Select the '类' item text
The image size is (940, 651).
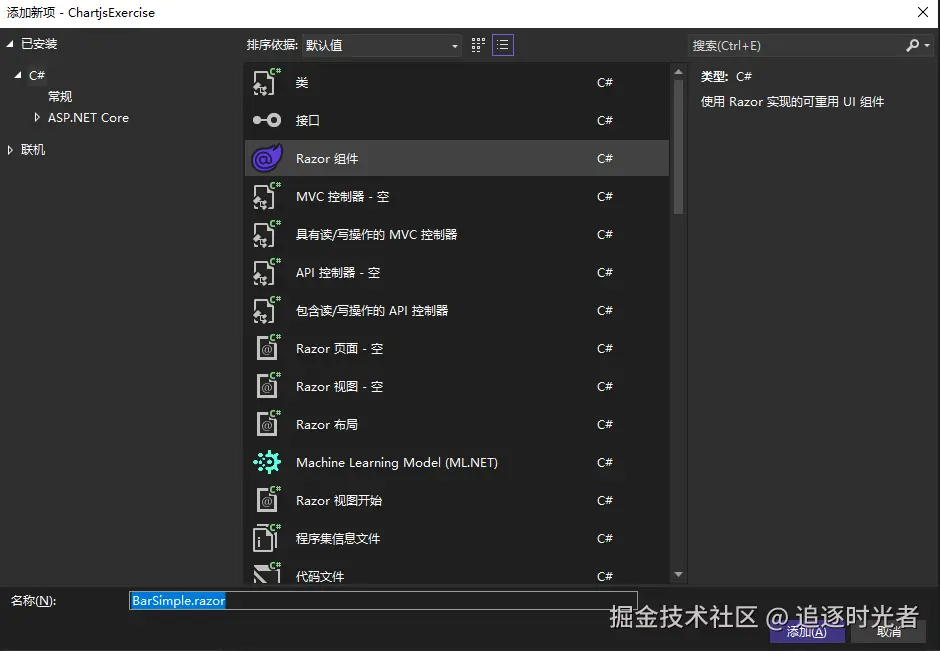[x=302, y=83]
